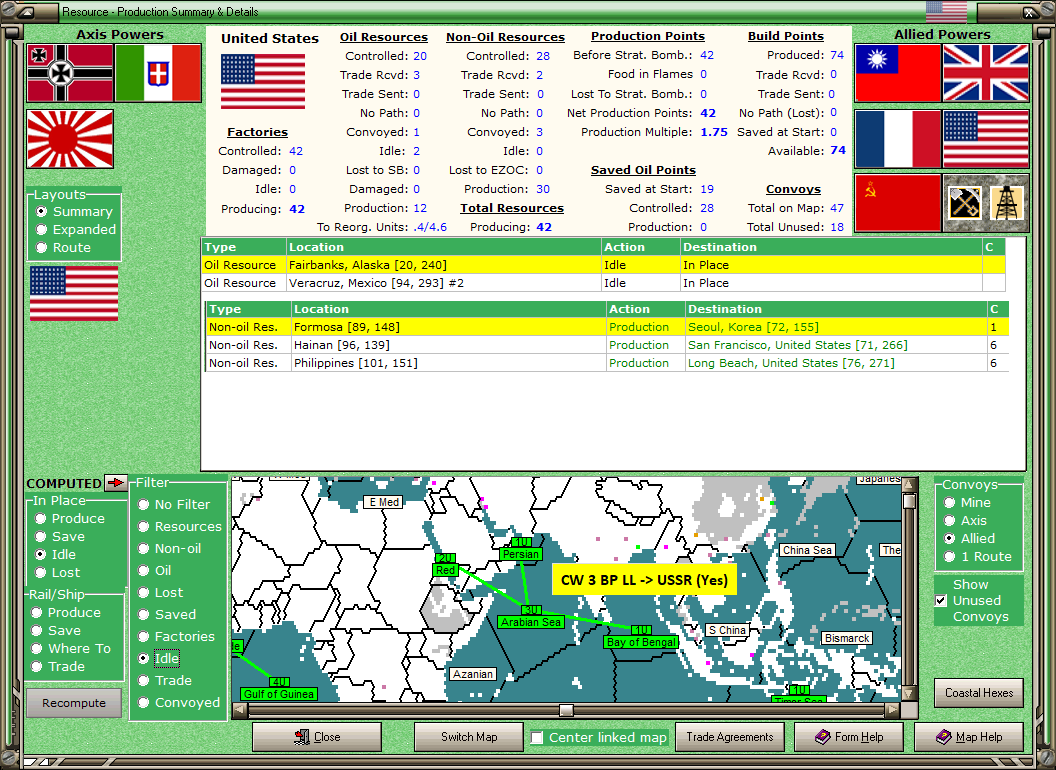Select Philippines non-oil resource row

[x=607, y=363]
